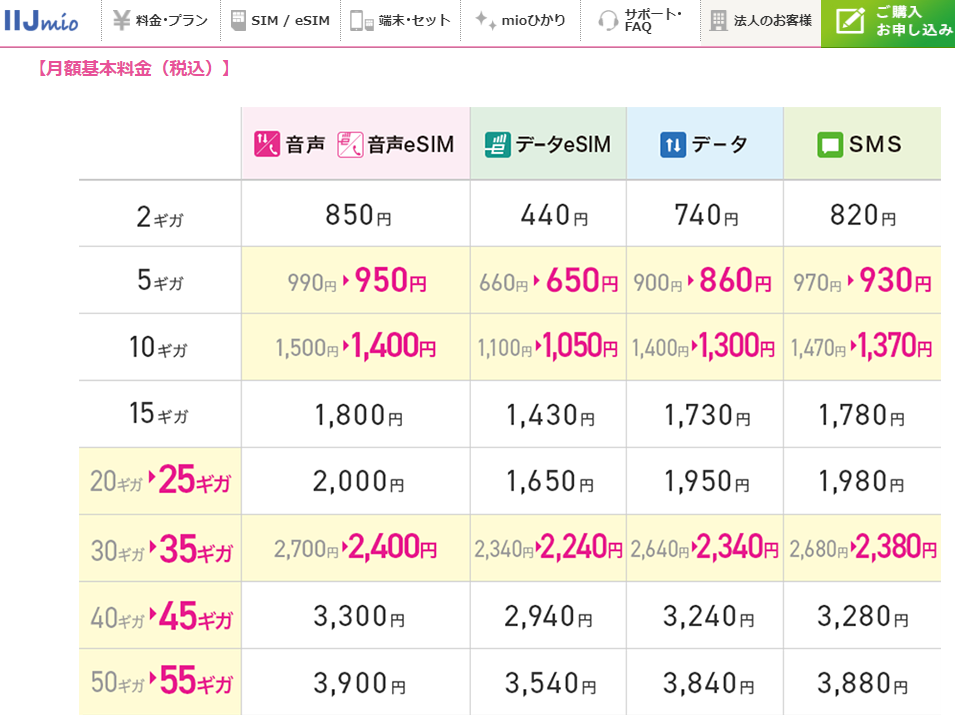Click the blue データ arrows icon
Screen dimensions: 955x715
click(673, 144)
